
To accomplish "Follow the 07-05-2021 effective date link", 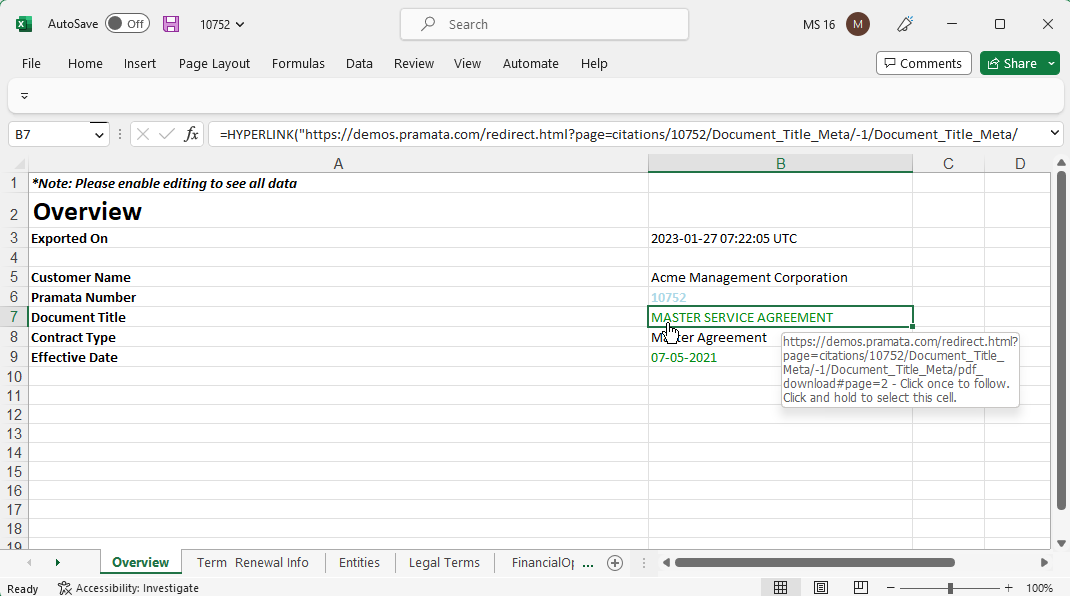I will [684, 358].
